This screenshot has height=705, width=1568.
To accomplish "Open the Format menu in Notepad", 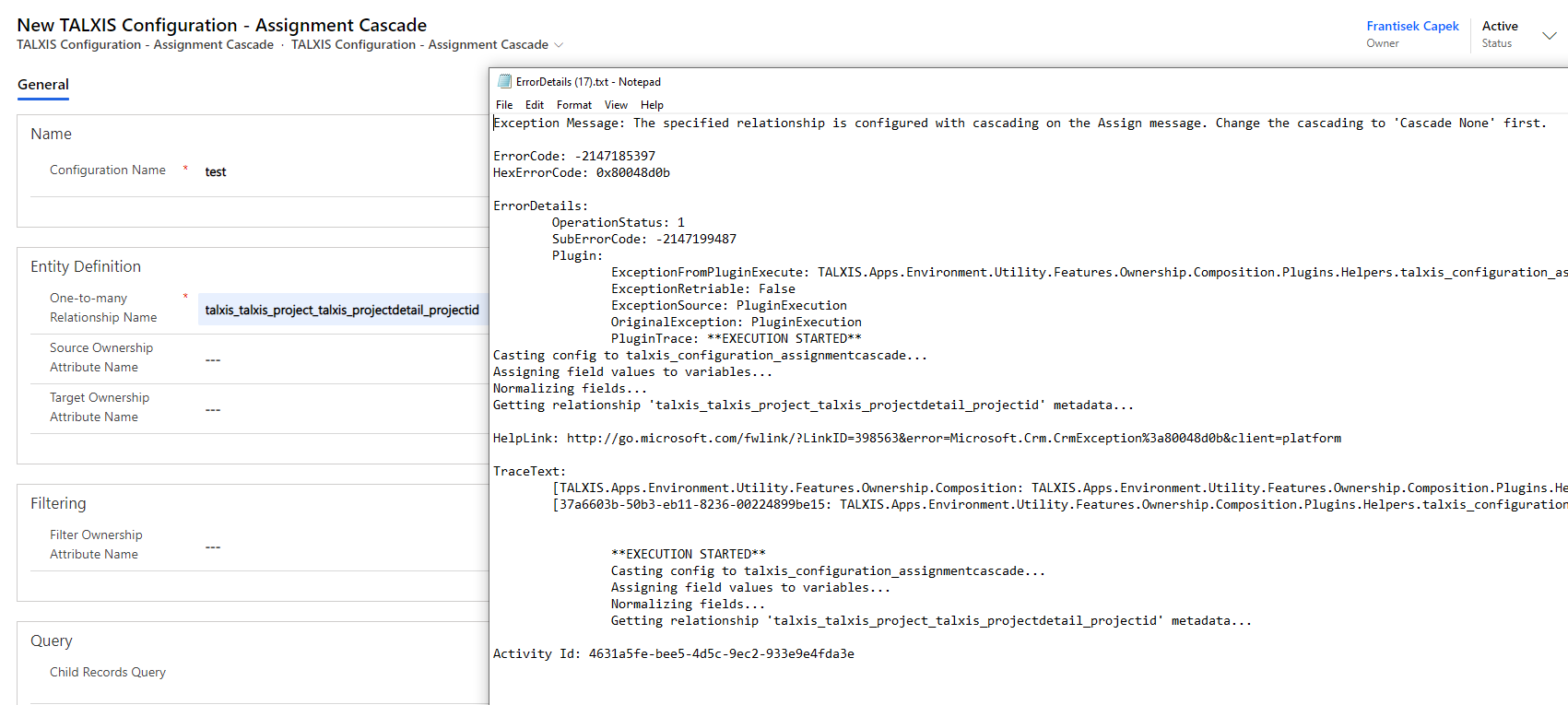I will pyautogui.click(x=574, y=105).
